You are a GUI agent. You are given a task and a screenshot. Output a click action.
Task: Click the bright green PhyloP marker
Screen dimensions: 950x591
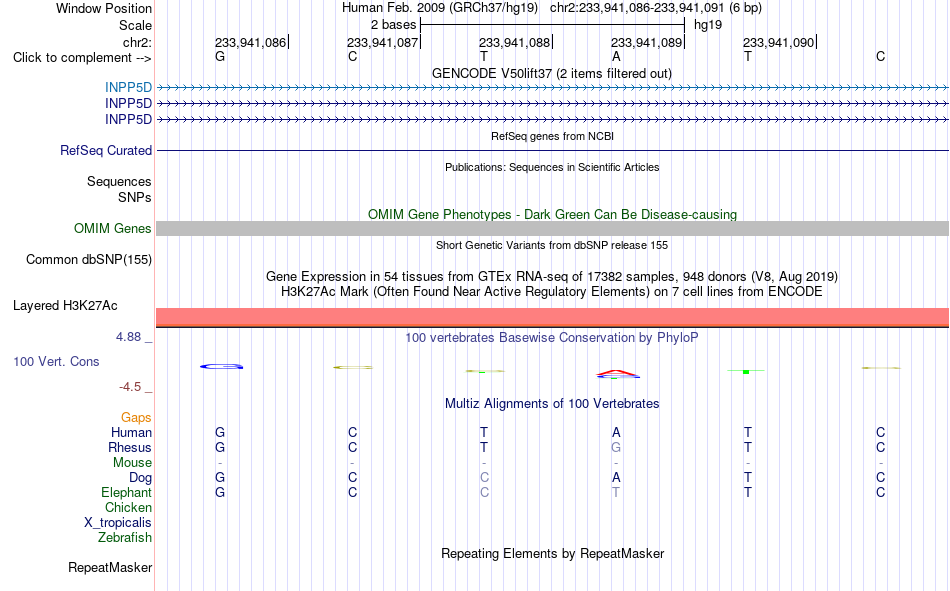pos(746,372)
